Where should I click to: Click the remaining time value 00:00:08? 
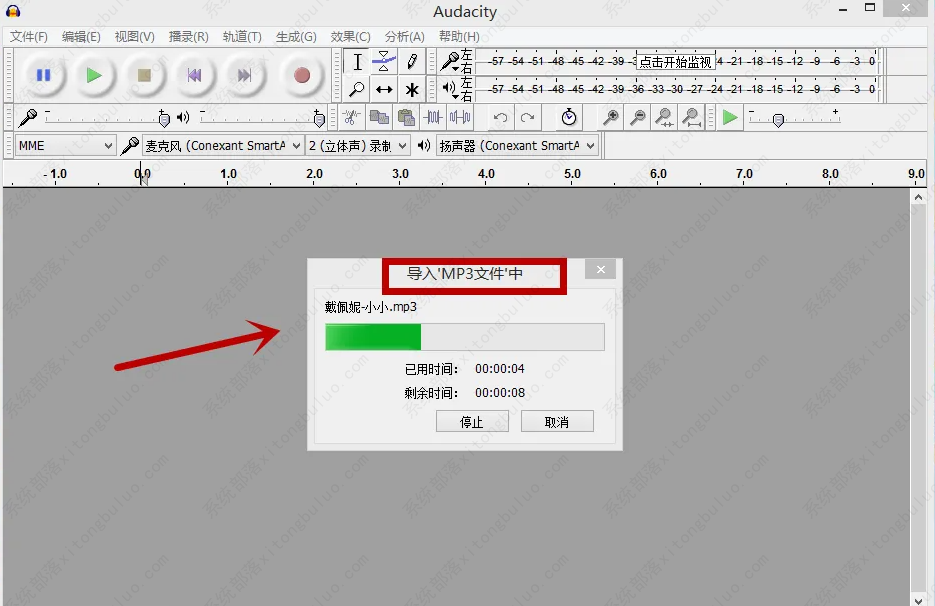[500, 392]
